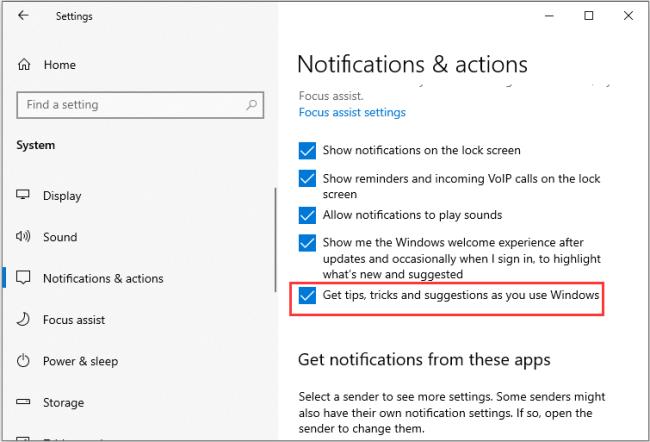The width and height of the screenshot is (650, 442).
Task: Disable Allow notifications to play sounds
Action: coord(308,215)
